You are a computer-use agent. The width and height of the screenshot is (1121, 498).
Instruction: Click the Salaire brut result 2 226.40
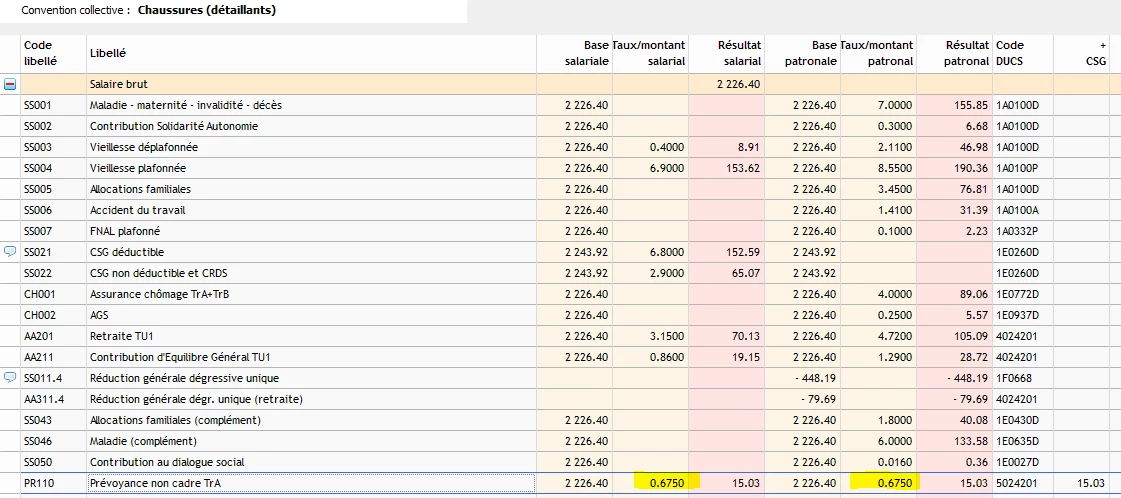click(739, 85)
